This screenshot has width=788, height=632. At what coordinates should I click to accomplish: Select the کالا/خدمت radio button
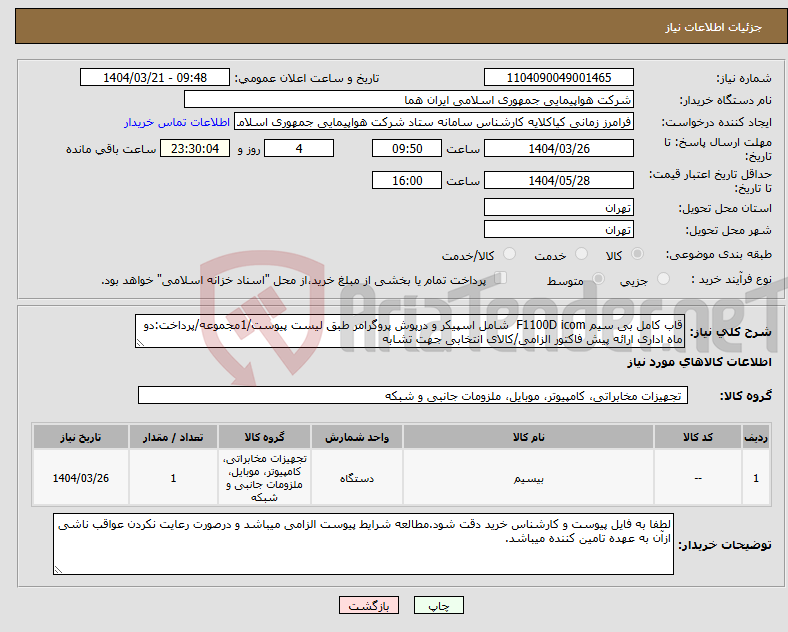coord(509,254)
